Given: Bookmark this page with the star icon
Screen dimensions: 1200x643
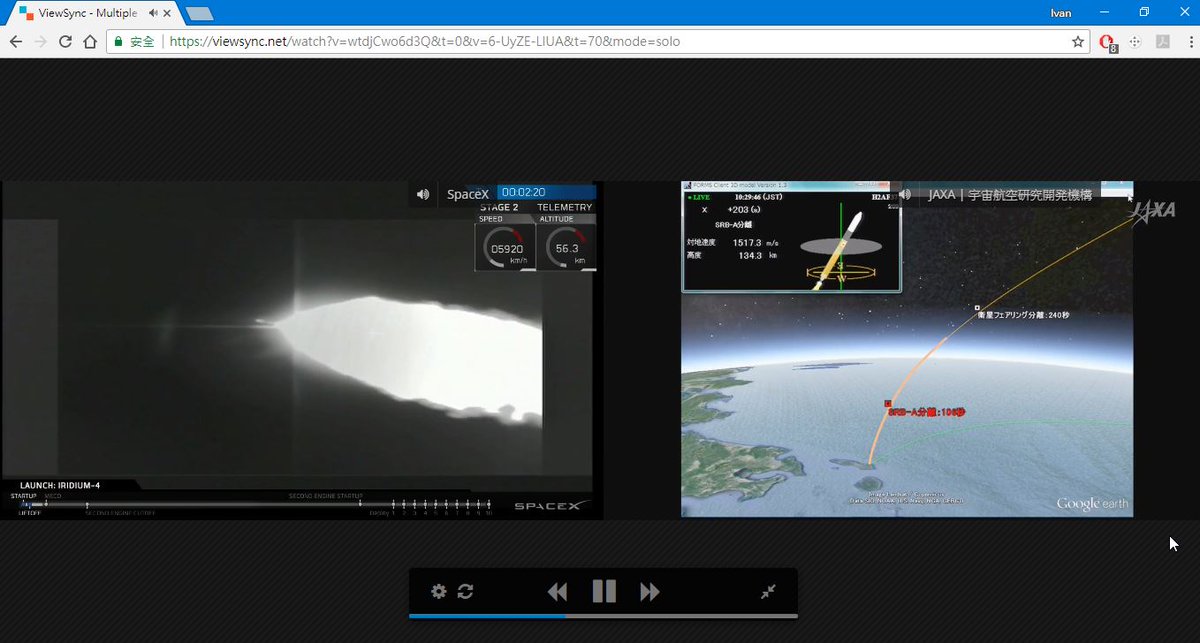Looking at the screenshot, I should tap(1078, 42).
